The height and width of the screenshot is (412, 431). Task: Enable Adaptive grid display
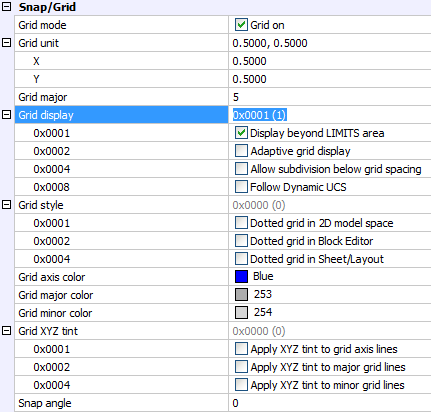(x=241, y=151)
